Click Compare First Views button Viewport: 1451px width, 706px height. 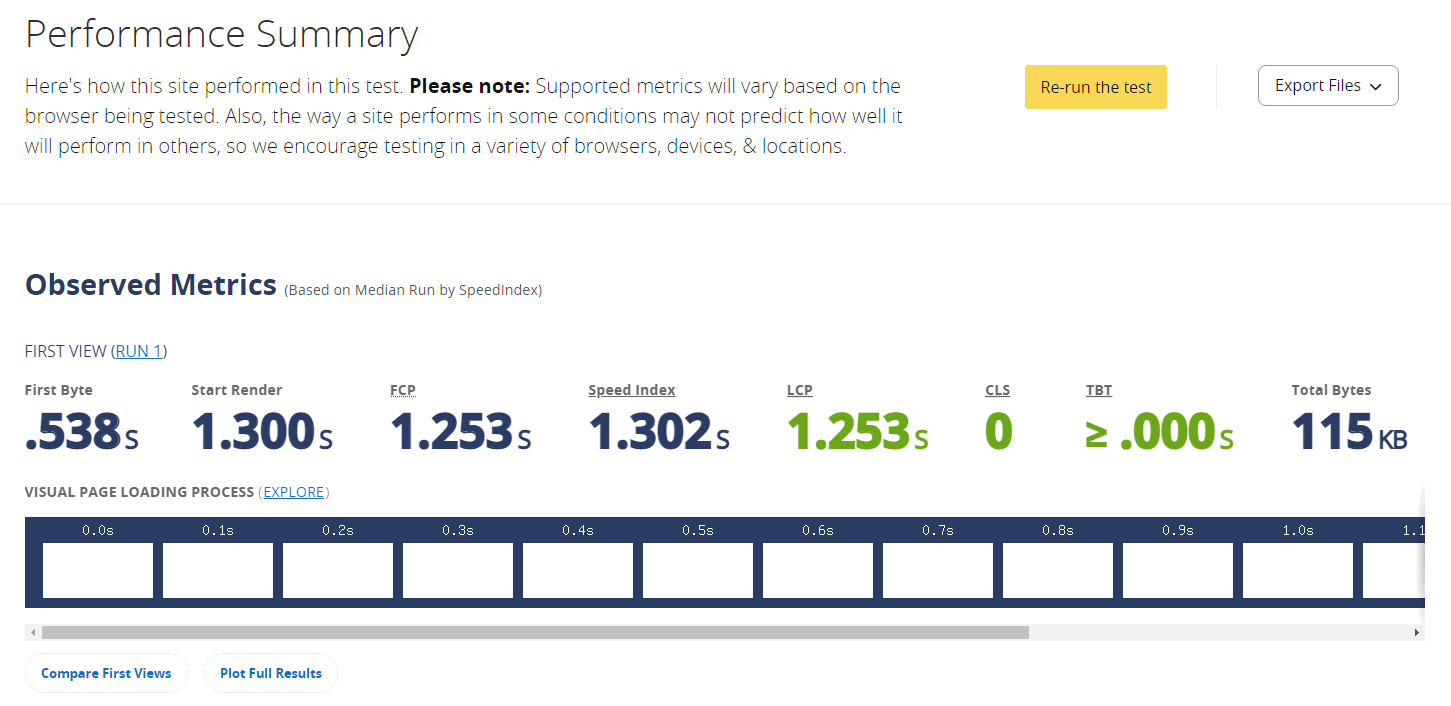click(x=106, y=673)
